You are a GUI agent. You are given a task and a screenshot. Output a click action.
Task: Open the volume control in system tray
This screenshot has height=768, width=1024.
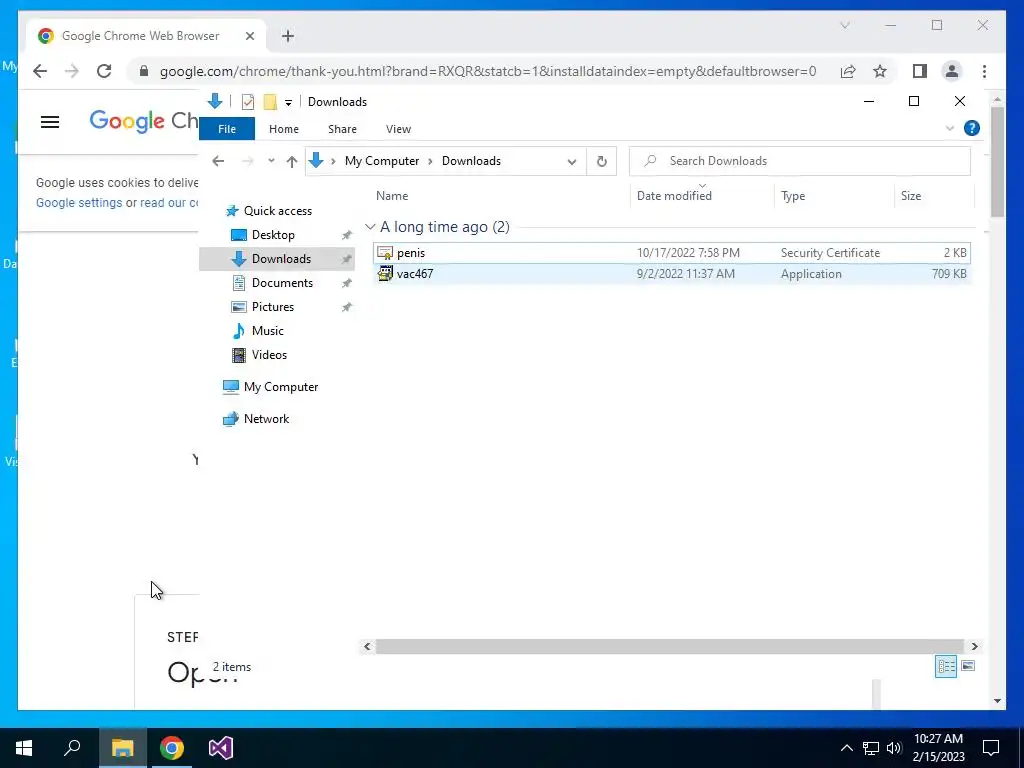point(894,748)
